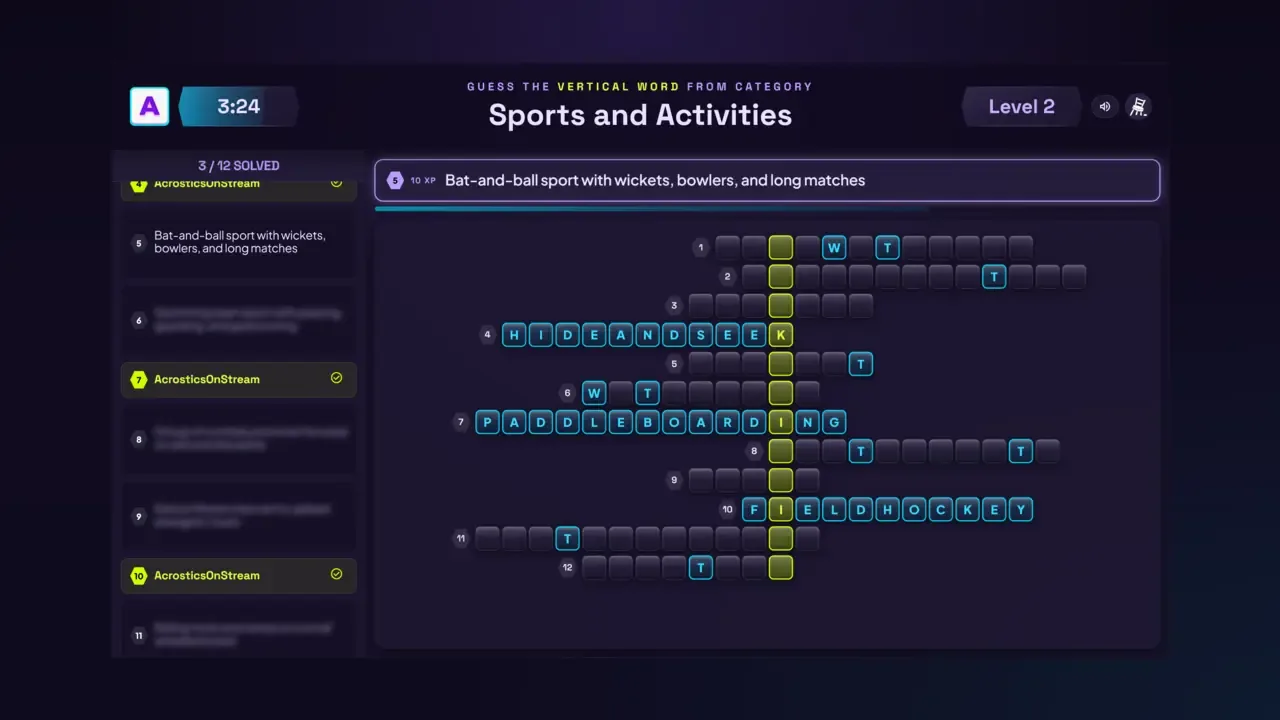Click row number 12 marker in grid
The height and width of the screenshot is (720, 1280).
click(x=568, y=567)
